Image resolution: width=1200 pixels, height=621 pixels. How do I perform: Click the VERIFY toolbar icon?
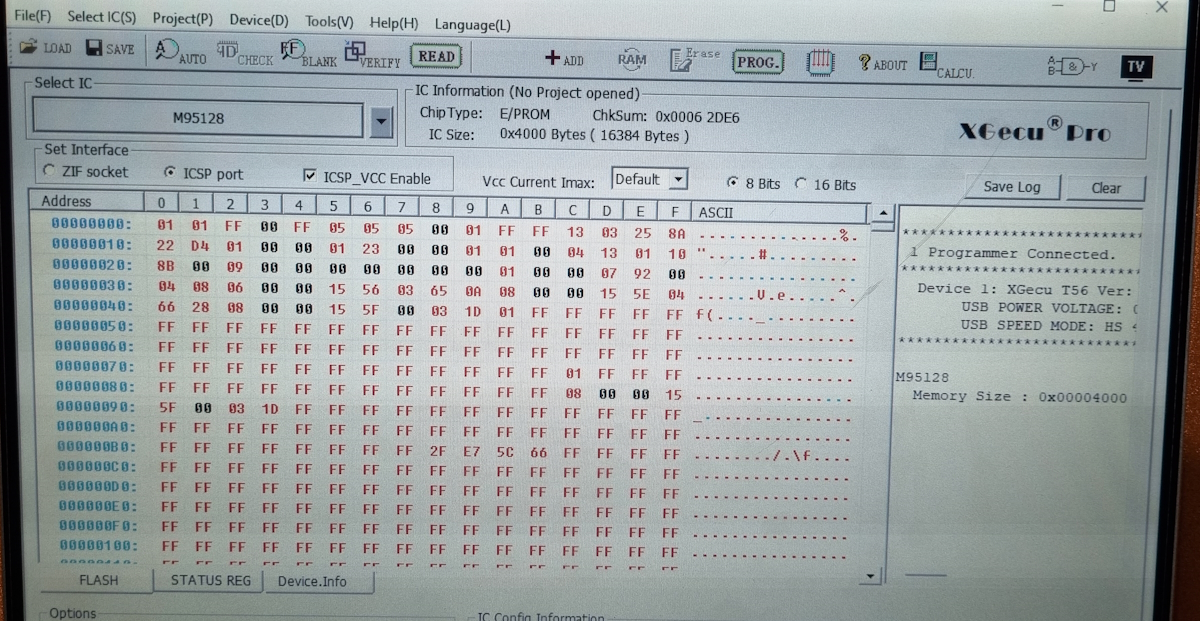click(371, 54)
